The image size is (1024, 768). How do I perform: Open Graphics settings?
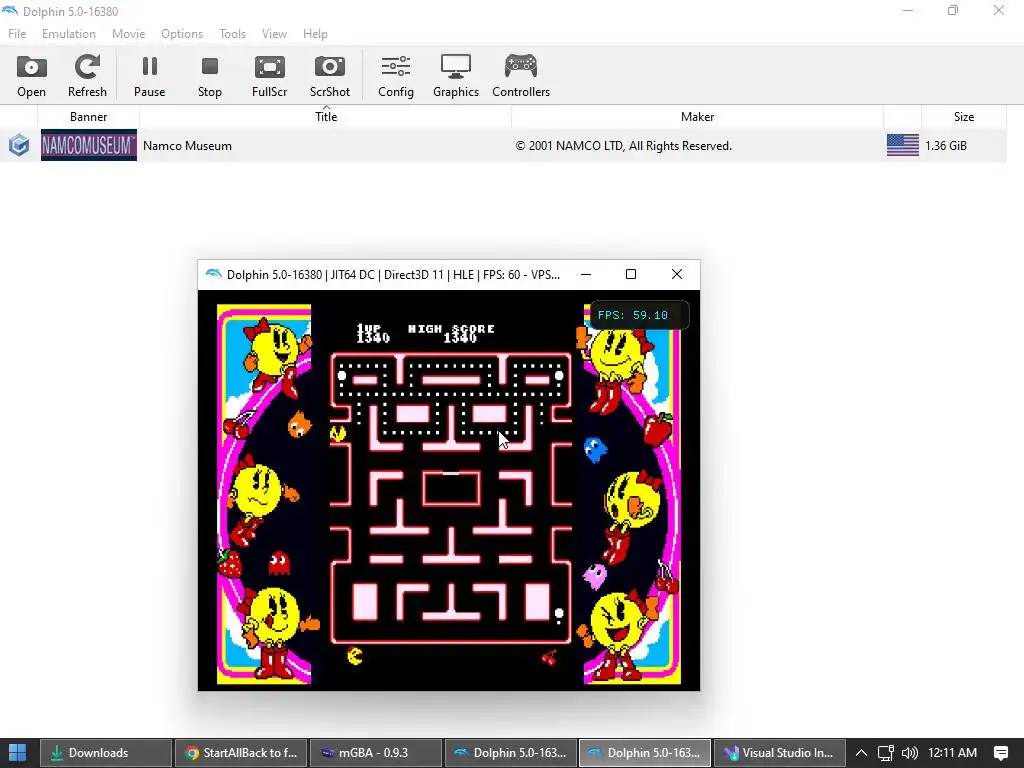tap(456, 76)
